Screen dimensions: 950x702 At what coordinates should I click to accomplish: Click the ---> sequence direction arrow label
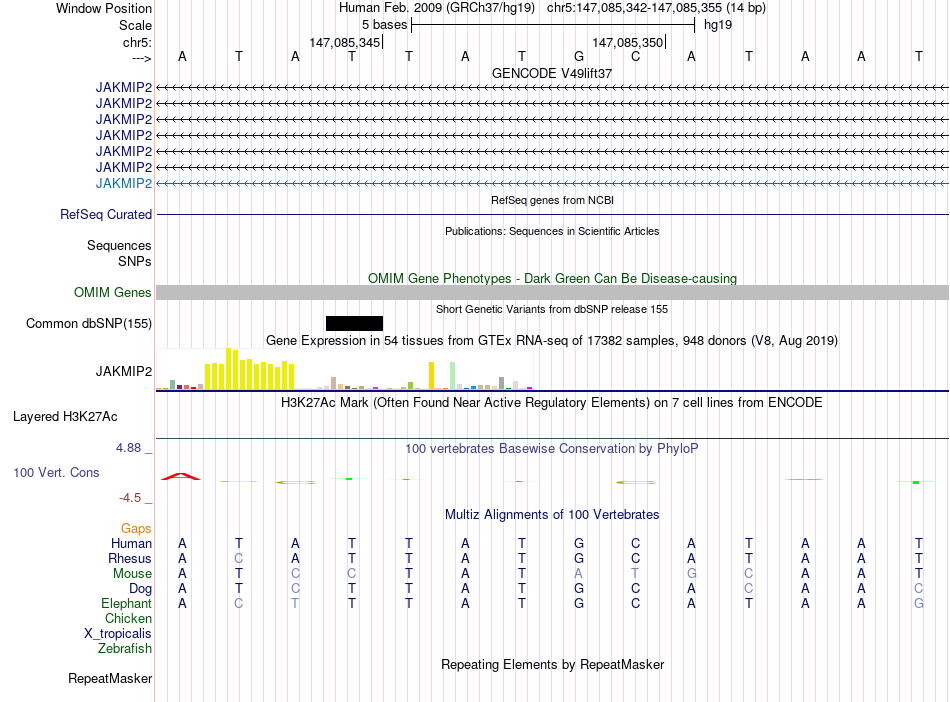pyautogui.click(x=142, y=58)
